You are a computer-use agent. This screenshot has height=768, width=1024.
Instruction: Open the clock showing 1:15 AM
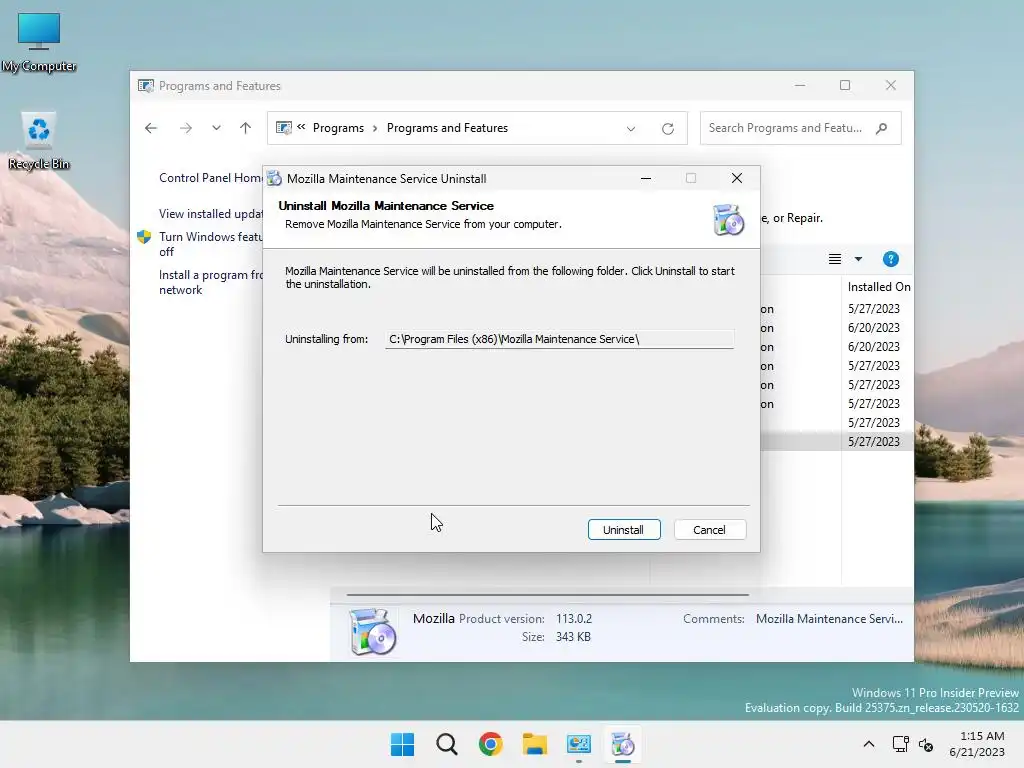[977, 744]
